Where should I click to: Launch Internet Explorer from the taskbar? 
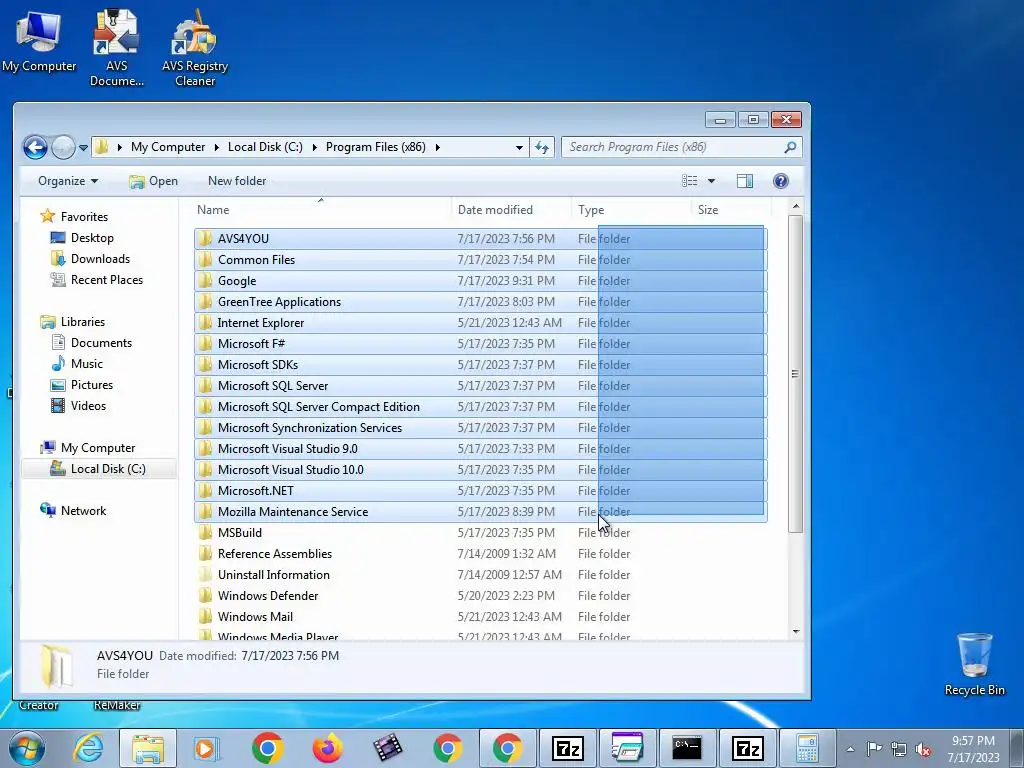88,748
